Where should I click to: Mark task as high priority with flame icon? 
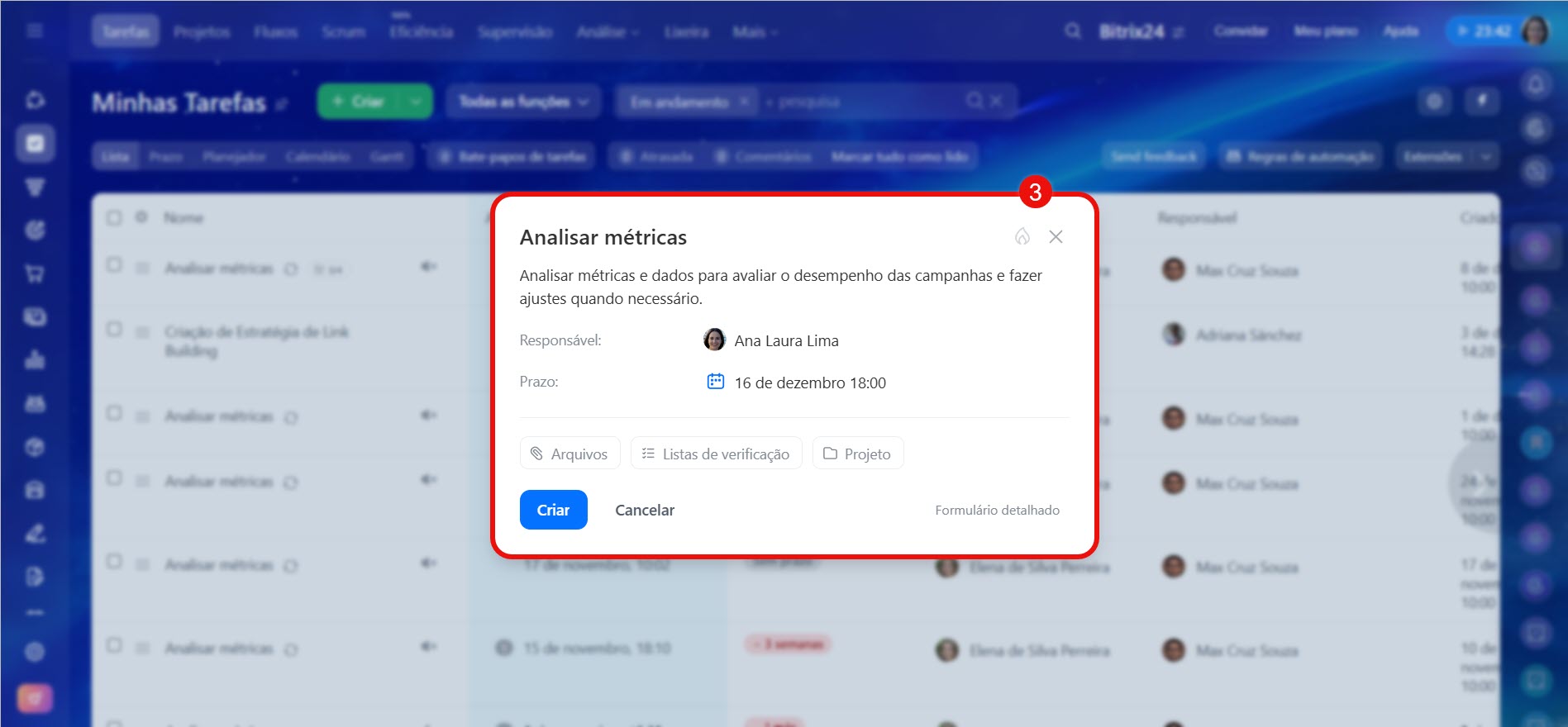(1022, 237)
